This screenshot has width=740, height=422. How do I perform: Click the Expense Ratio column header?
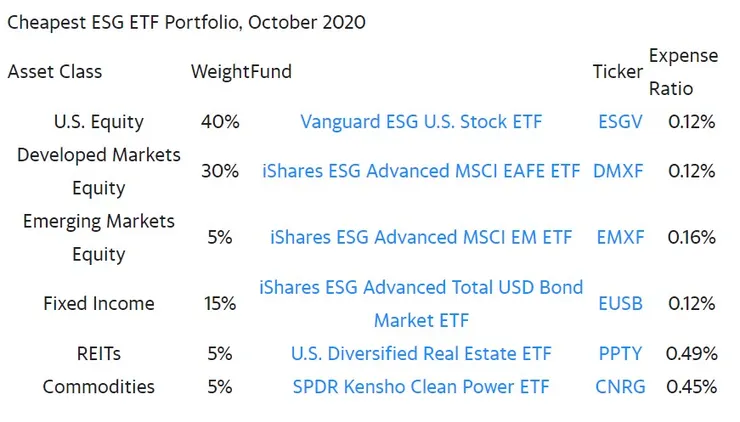click(684, 72)
